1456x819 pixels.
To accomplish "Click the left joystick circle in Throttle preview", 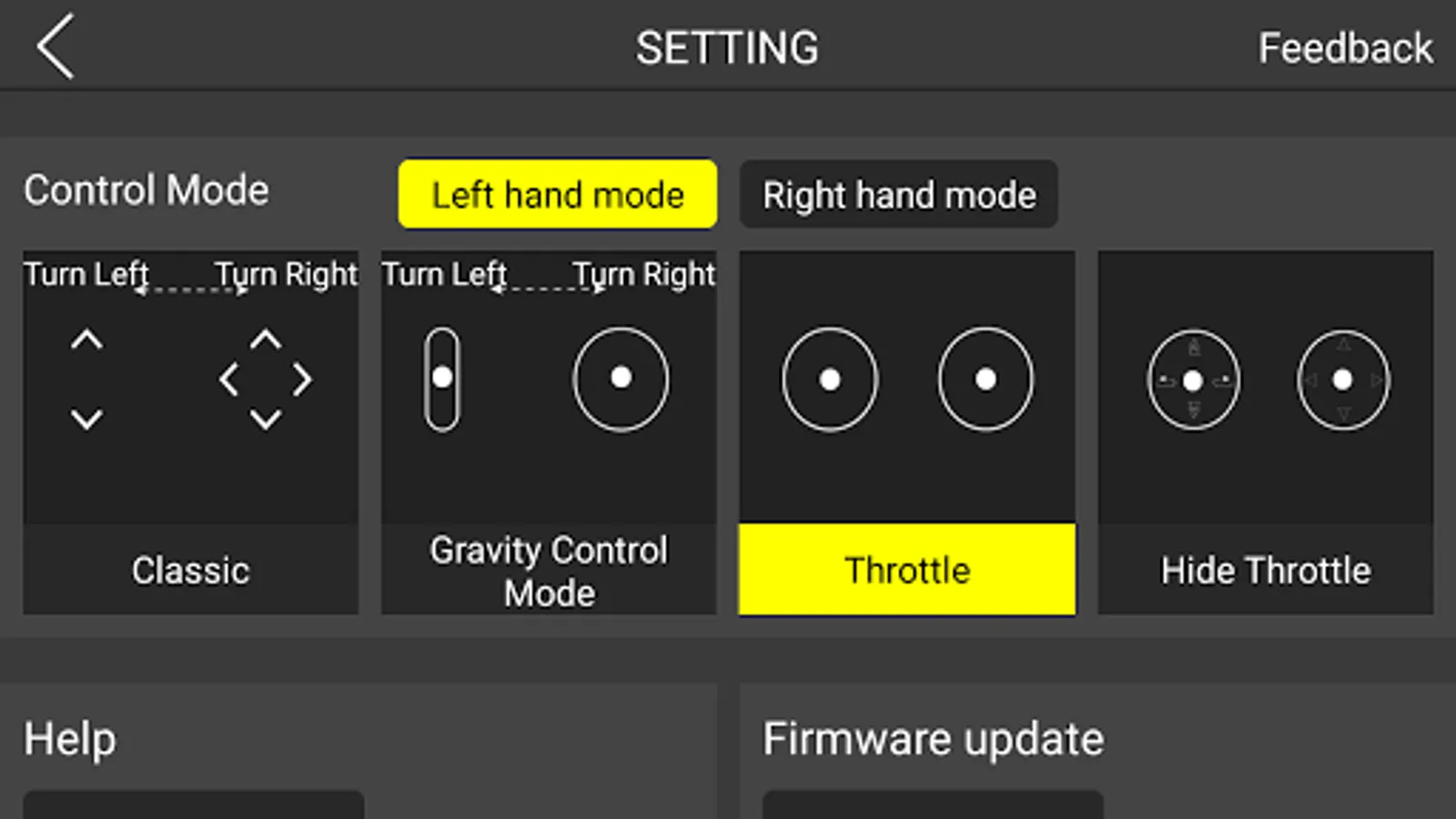I will 830,379.
